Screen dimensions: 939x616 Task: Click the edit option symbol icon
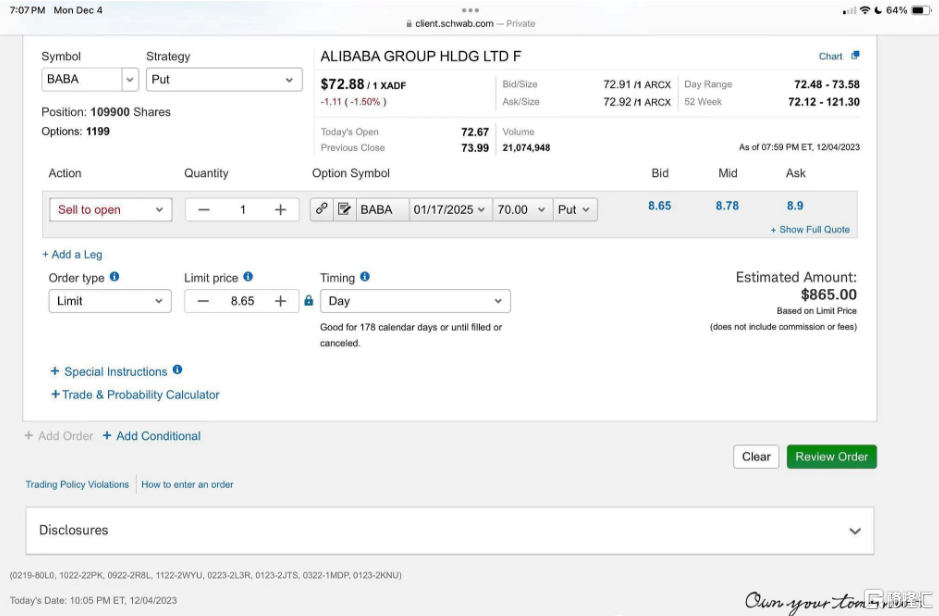coord(344,209)
